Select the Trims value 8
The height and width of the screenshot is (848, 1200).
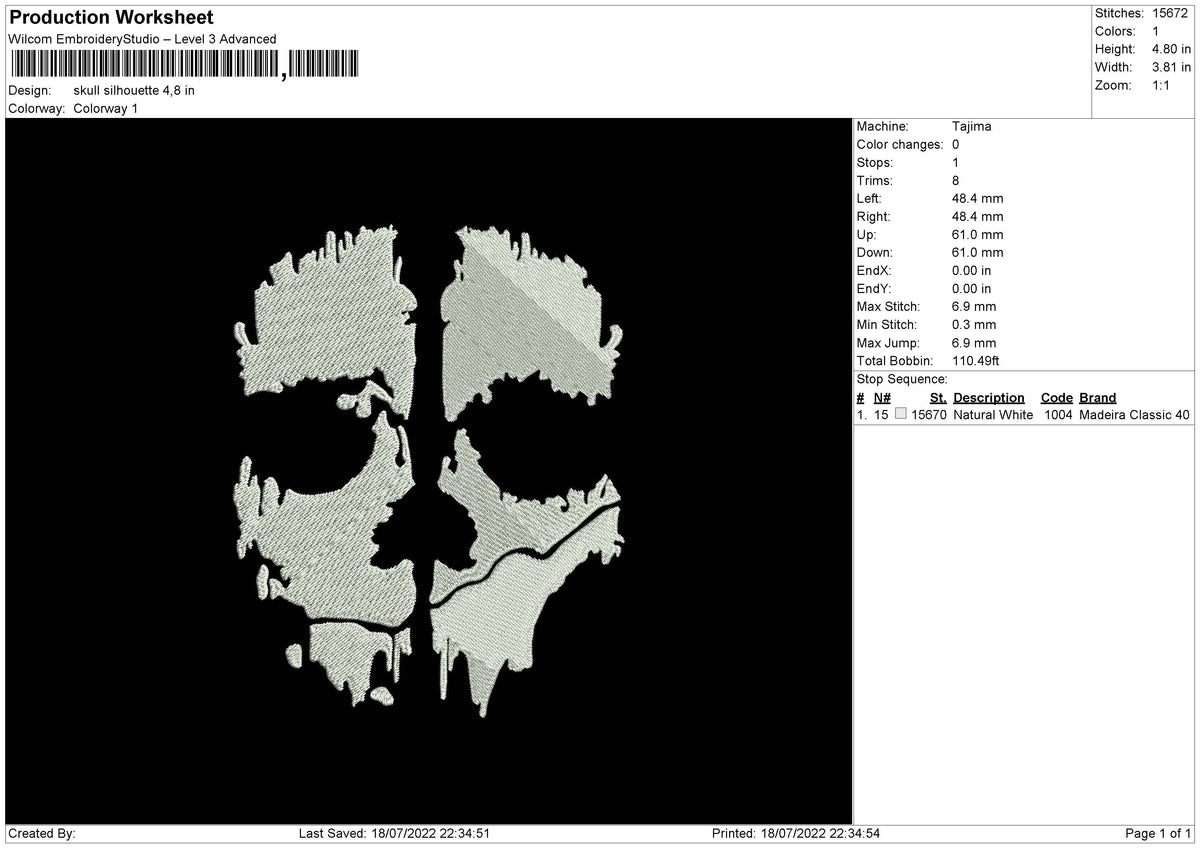click(956, 180)
